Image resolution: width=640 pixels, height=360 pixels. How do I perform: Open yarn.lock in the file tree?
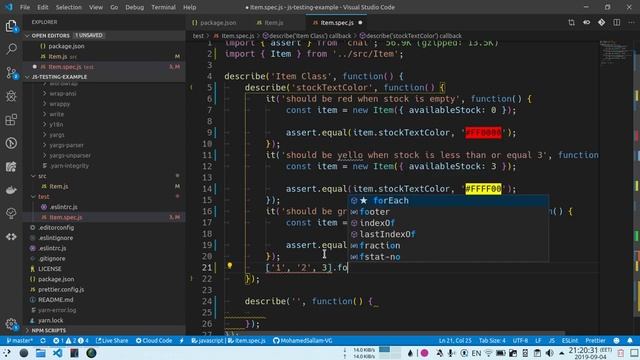[x=51, y=320]
